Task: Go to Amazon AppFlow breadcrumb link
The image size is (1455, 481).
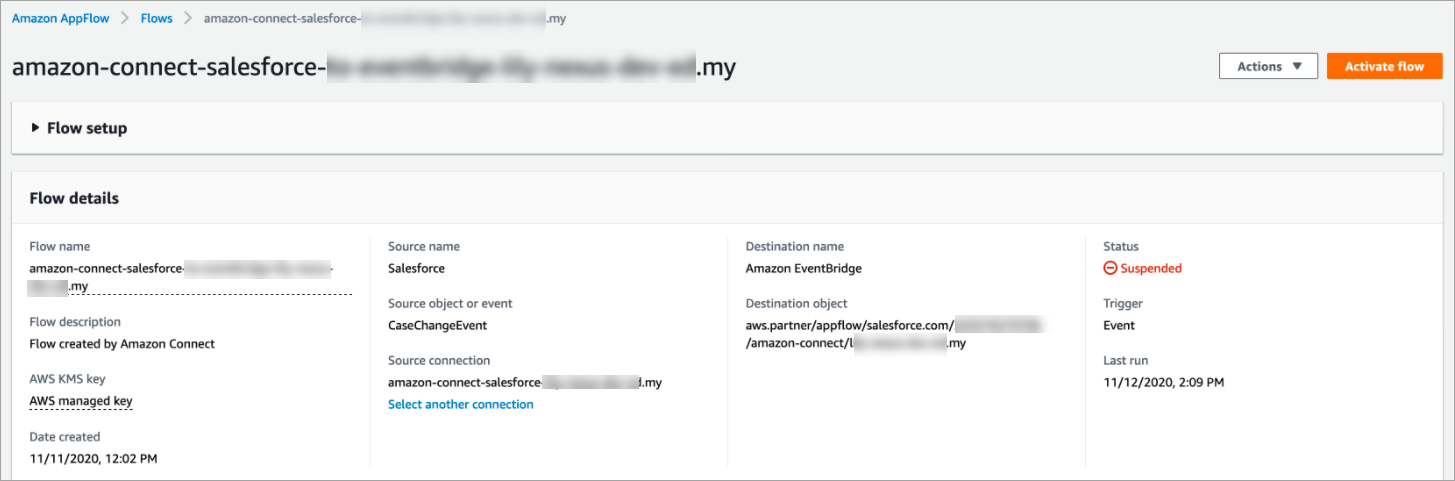Action: 62,18
